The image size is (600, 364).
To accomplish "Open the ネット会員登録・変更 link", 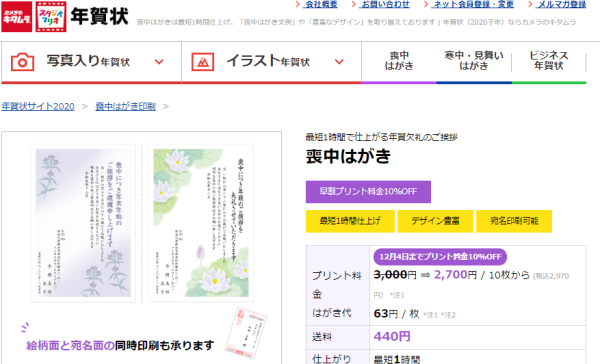I will coord(473,4).
